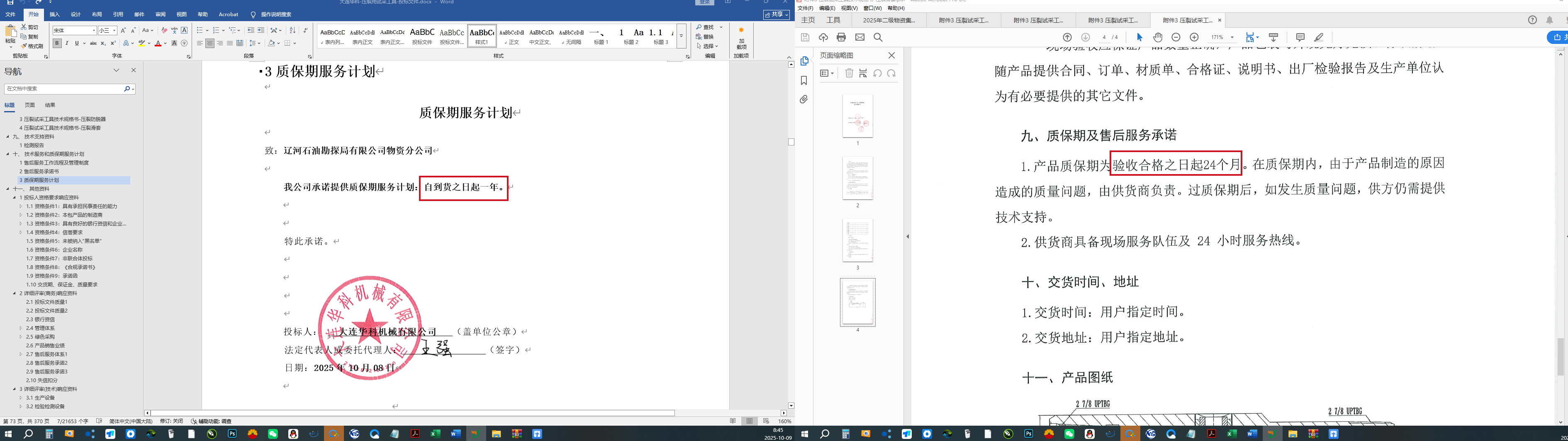Click the 共享 share button in Word

[x=777, y=15]
